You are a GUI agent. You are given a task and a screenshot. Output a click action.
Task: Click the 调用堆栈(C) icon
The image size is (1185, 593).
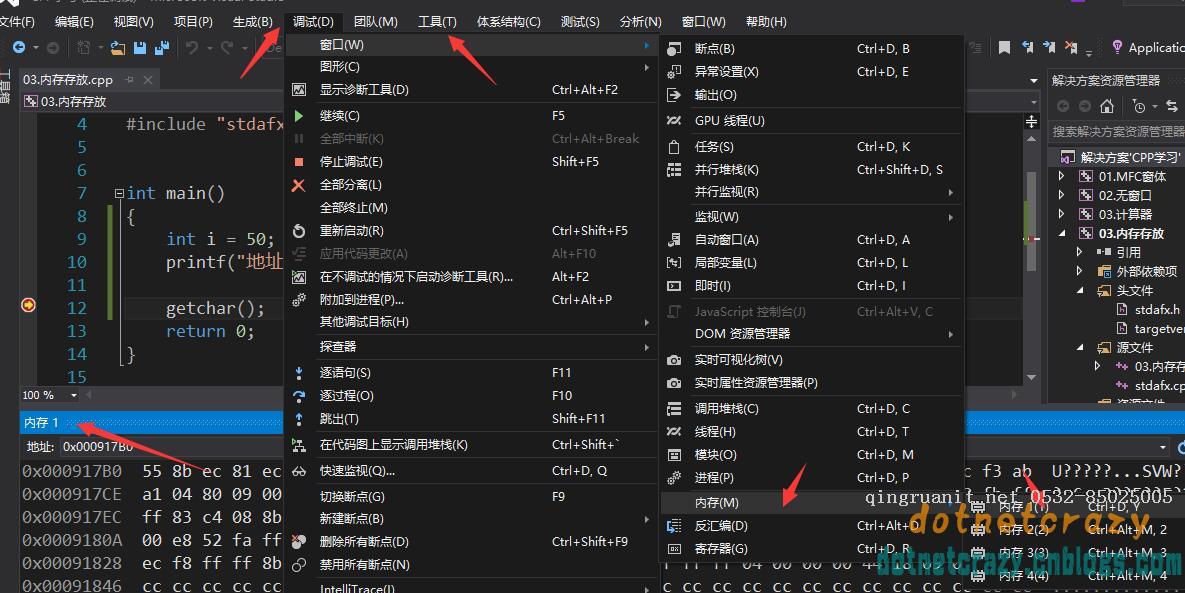pos(674,409)
